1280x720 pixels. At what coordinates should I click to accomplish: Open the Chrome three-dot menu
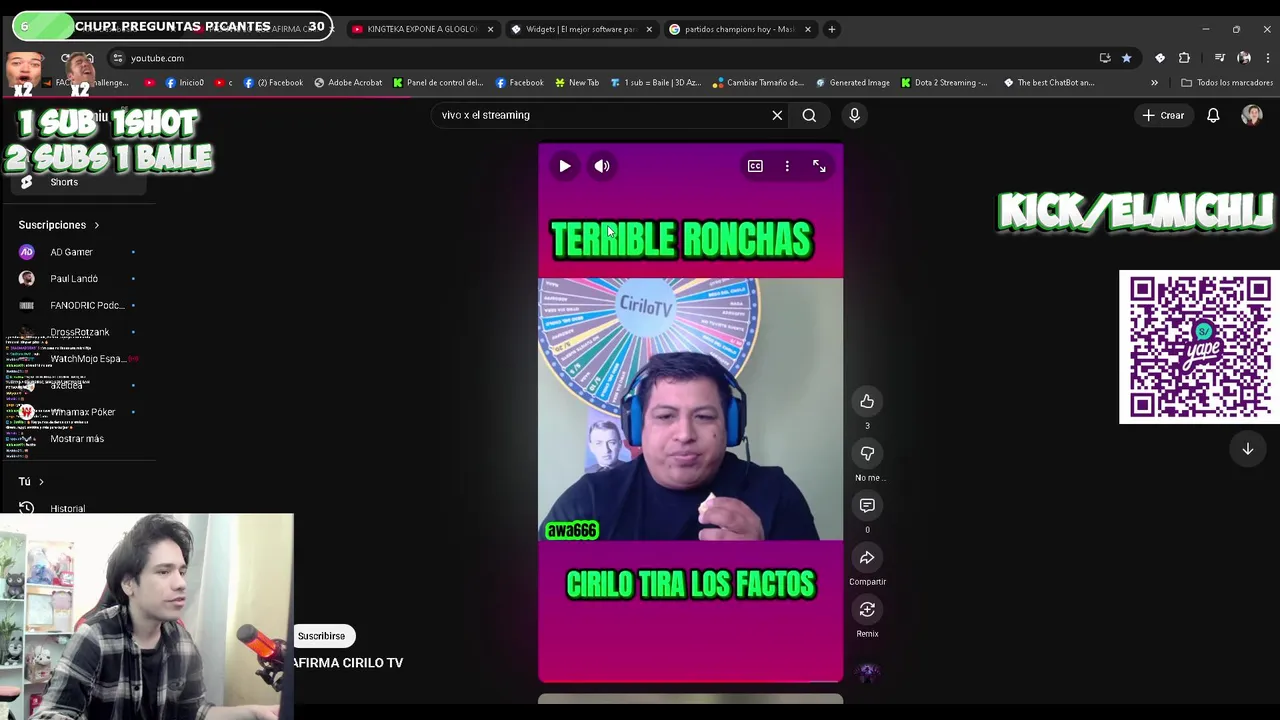pos(1267,58)
